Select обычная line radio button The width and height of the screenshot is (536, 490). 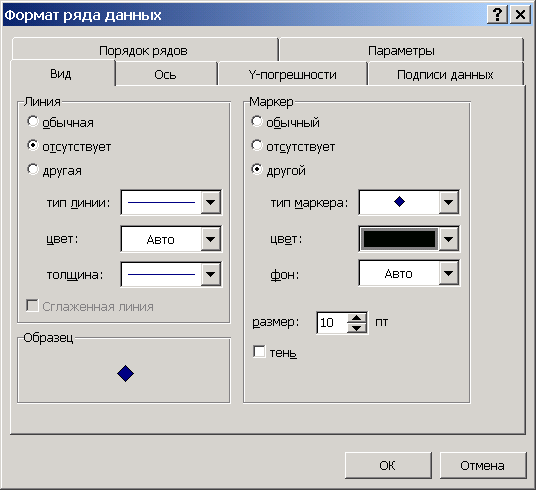coord(33,122)
